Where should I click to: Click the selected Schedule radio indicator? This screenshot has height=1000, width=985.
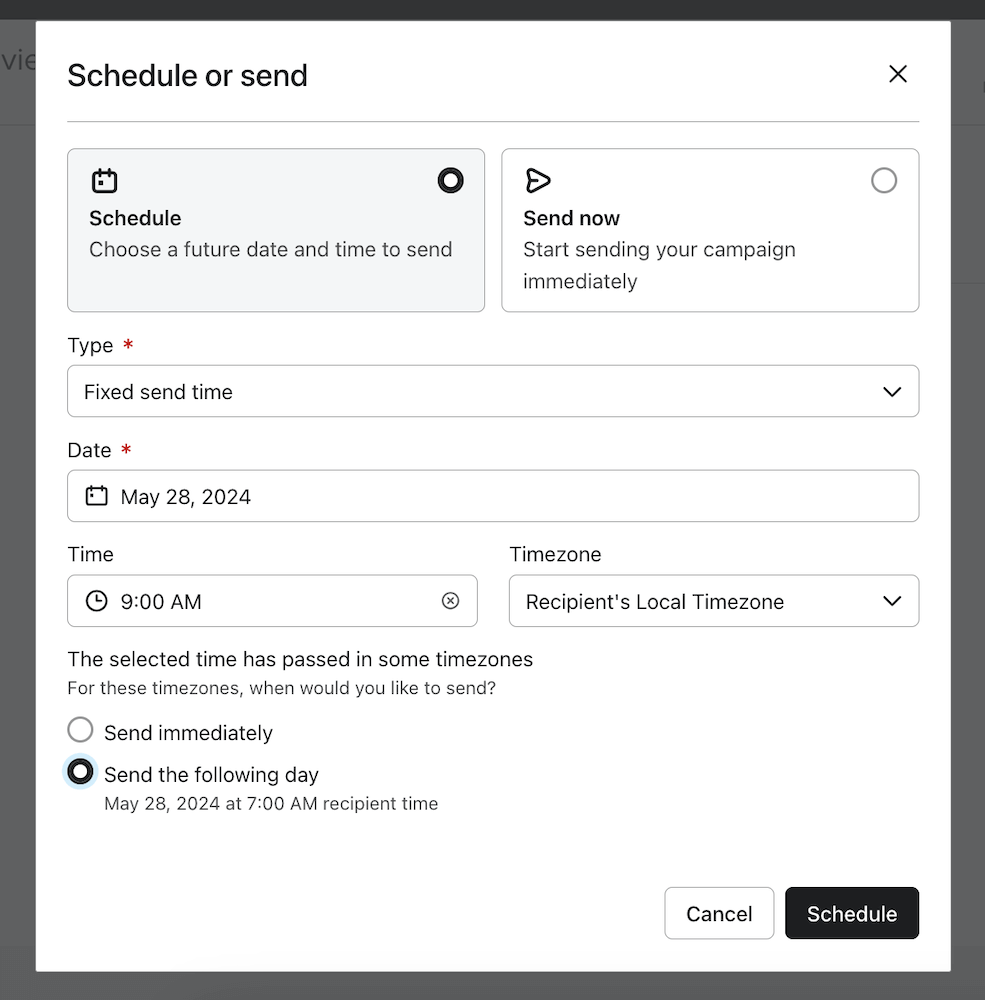pyautogui.click(x=450, y=180)
